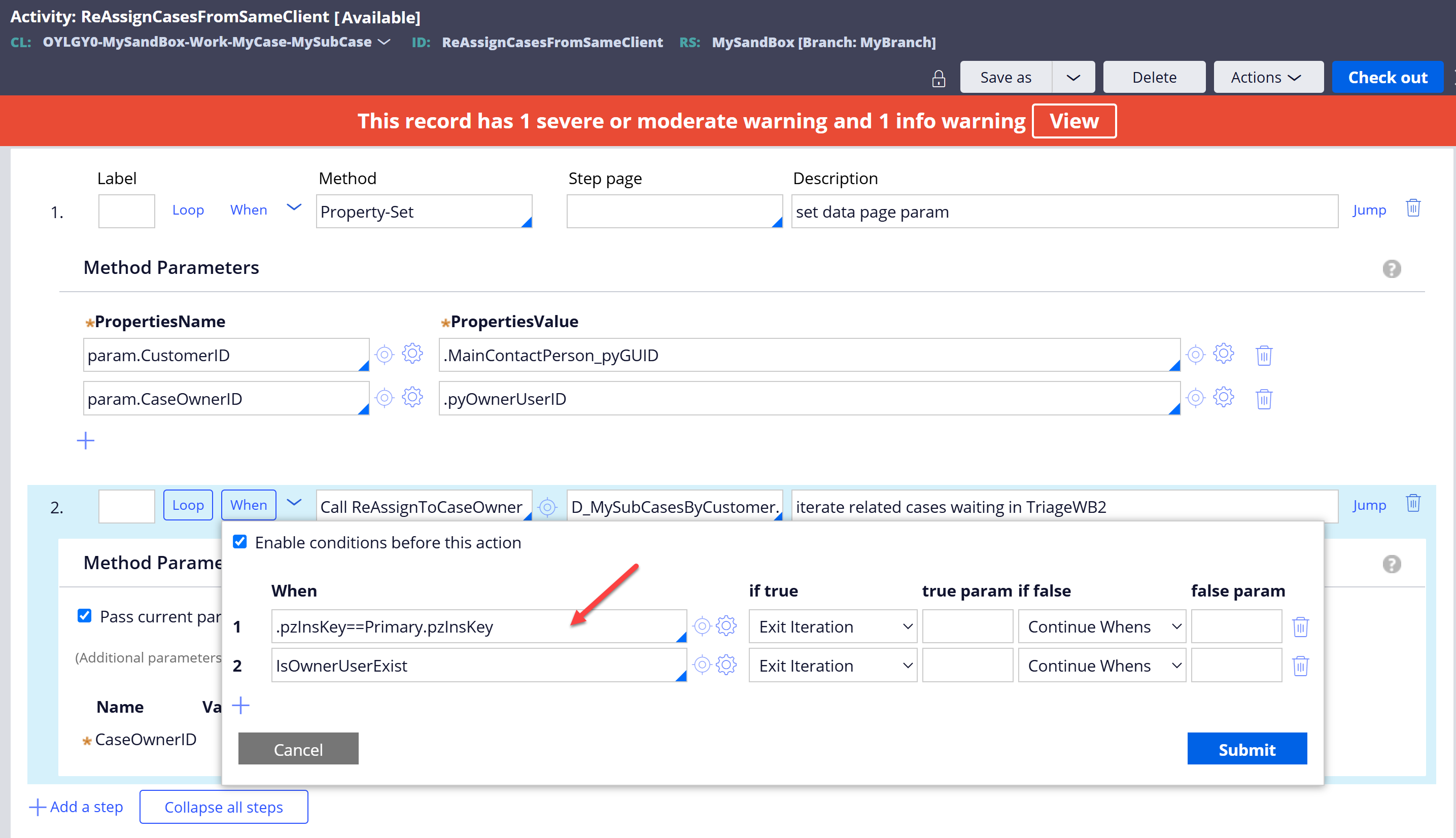
Task: View the record warnings
Action: [1074, 121]
